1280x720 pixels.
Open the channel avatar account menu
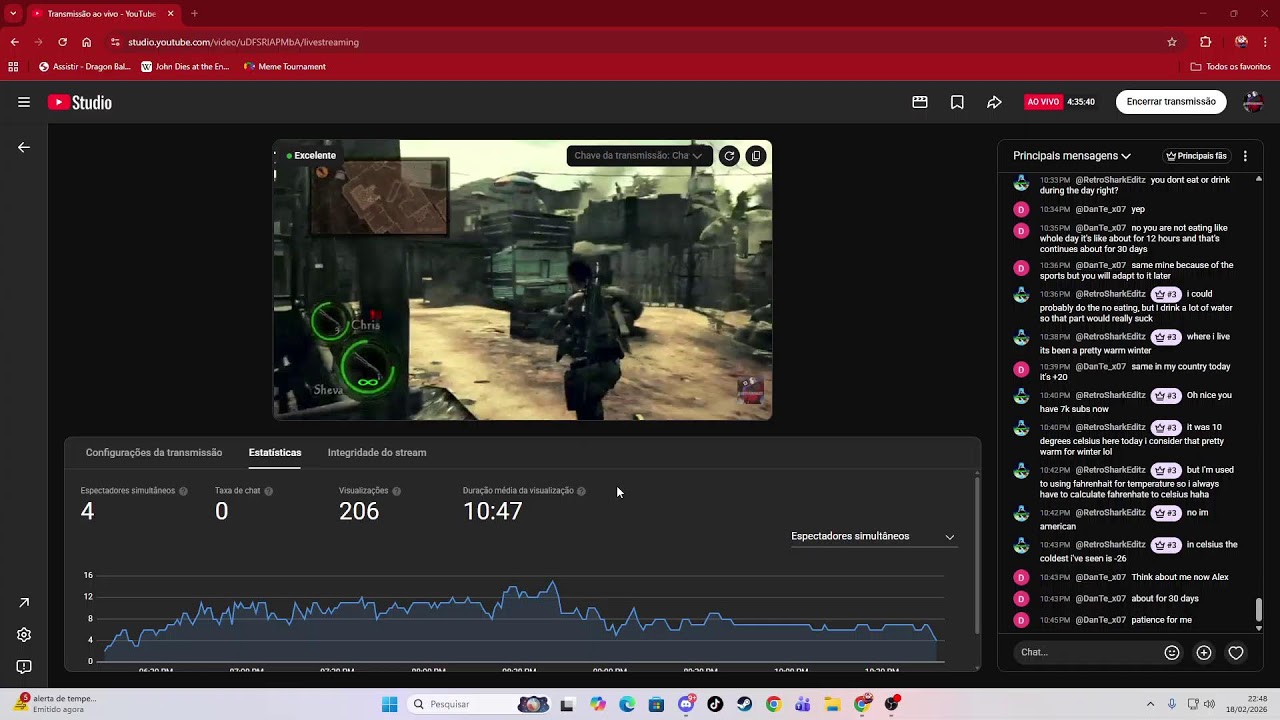point(1253,102)
